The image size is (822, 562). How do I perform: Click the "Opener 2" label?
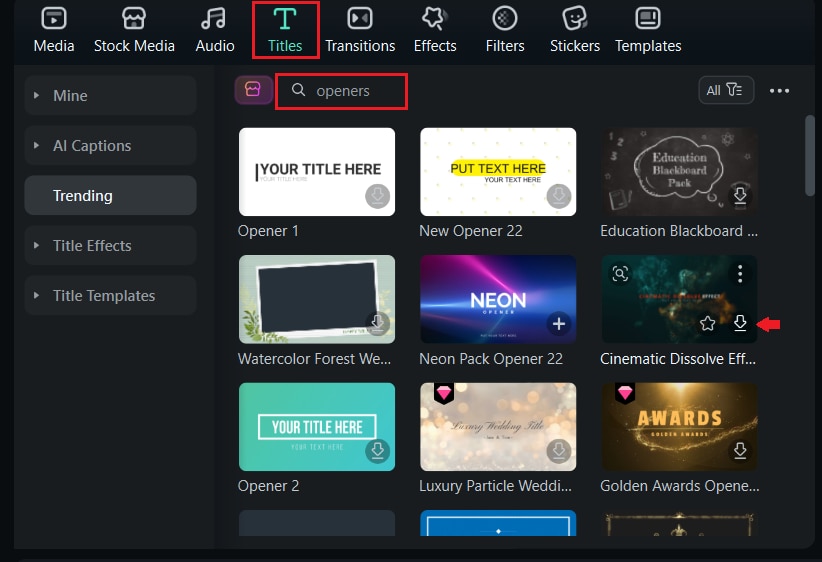pyautogui.click(x=268, y=486)
